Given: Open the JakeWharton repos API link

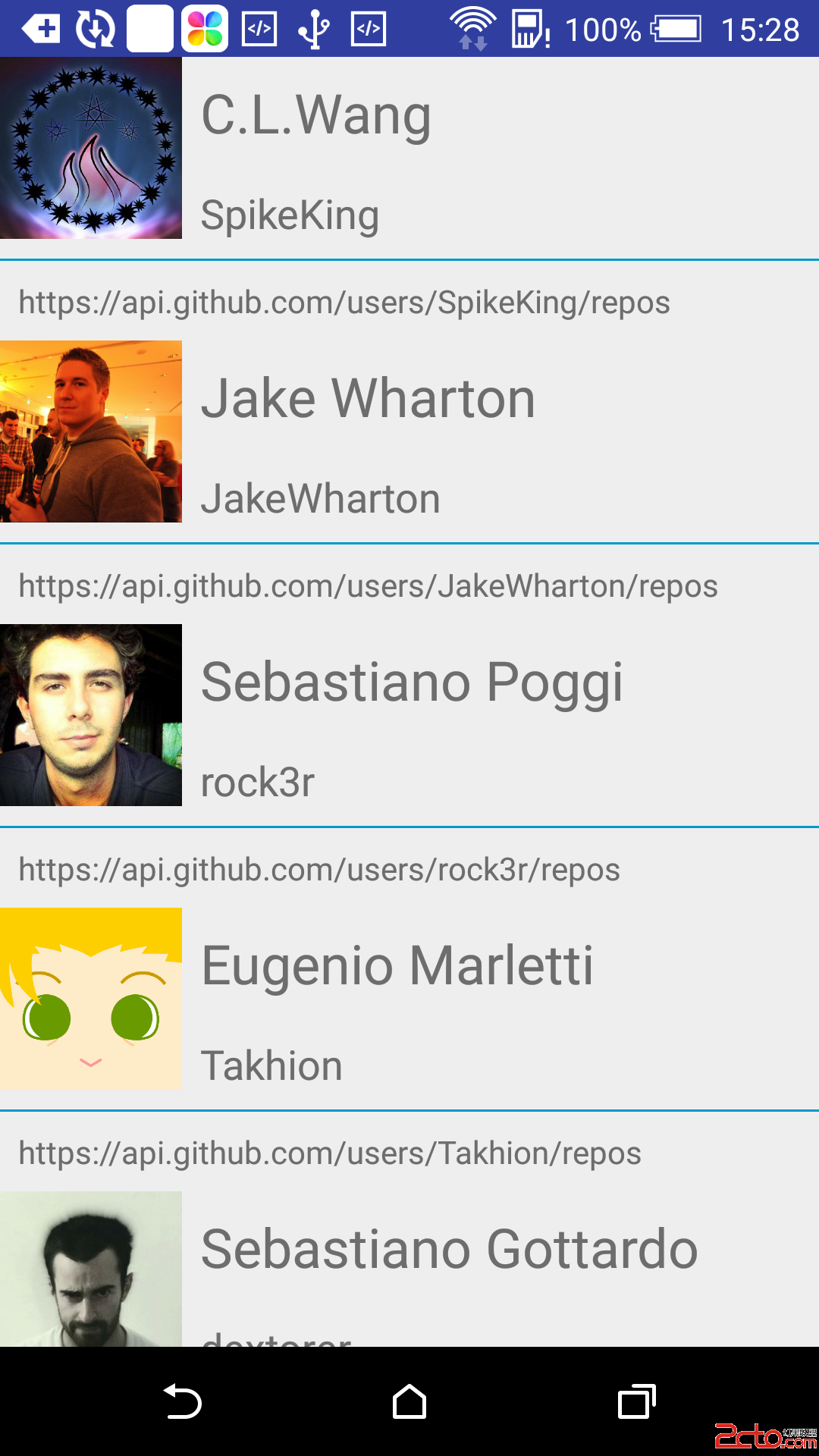Looking at the screenshot, I should (x=368, y=586).
